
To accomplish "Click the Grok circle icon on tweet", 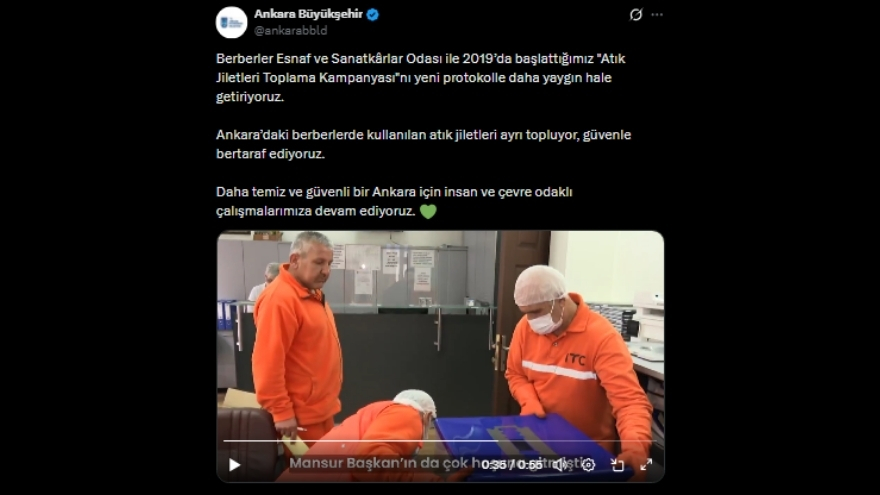I will click(635, 15).
